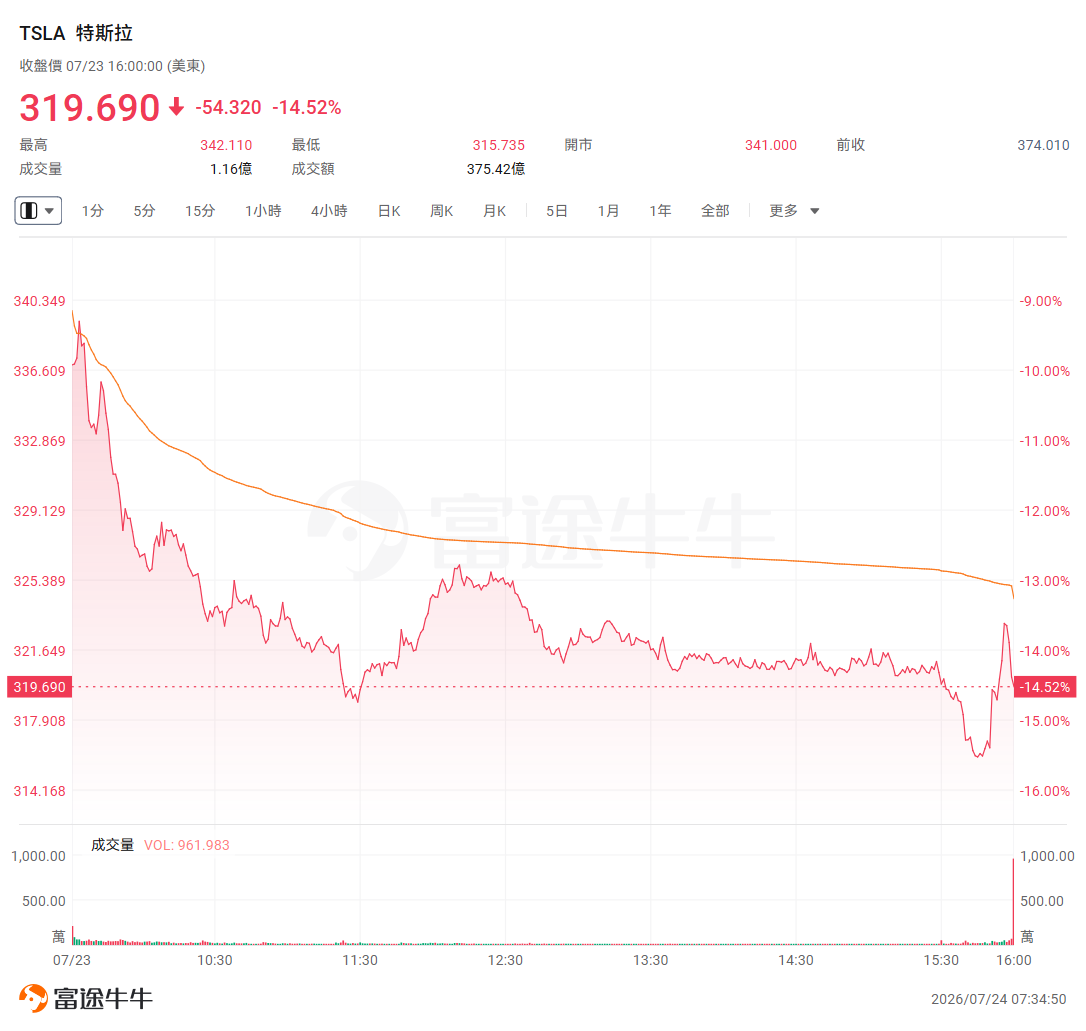Expand the 更多 dropdown

(x=794, y=210)
